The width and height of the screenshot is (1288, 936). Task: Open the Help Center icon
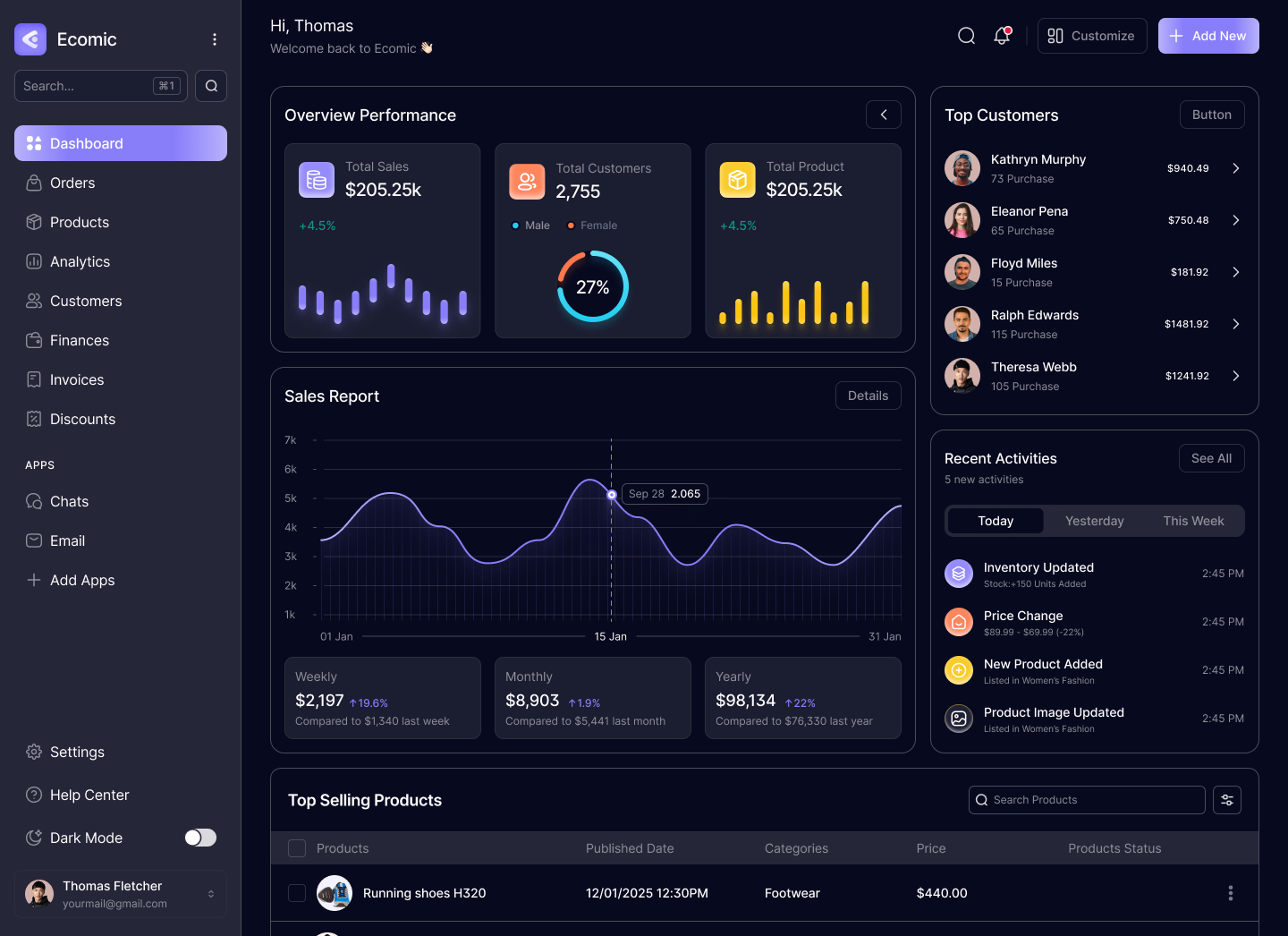tap(33, 795)
